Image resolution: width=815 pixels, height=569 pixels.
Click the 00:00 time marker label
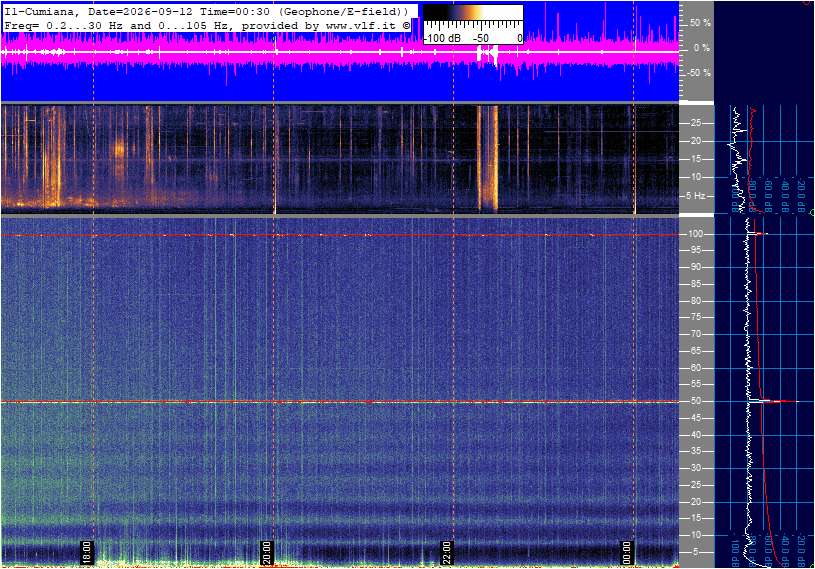(x=627, y=552)
